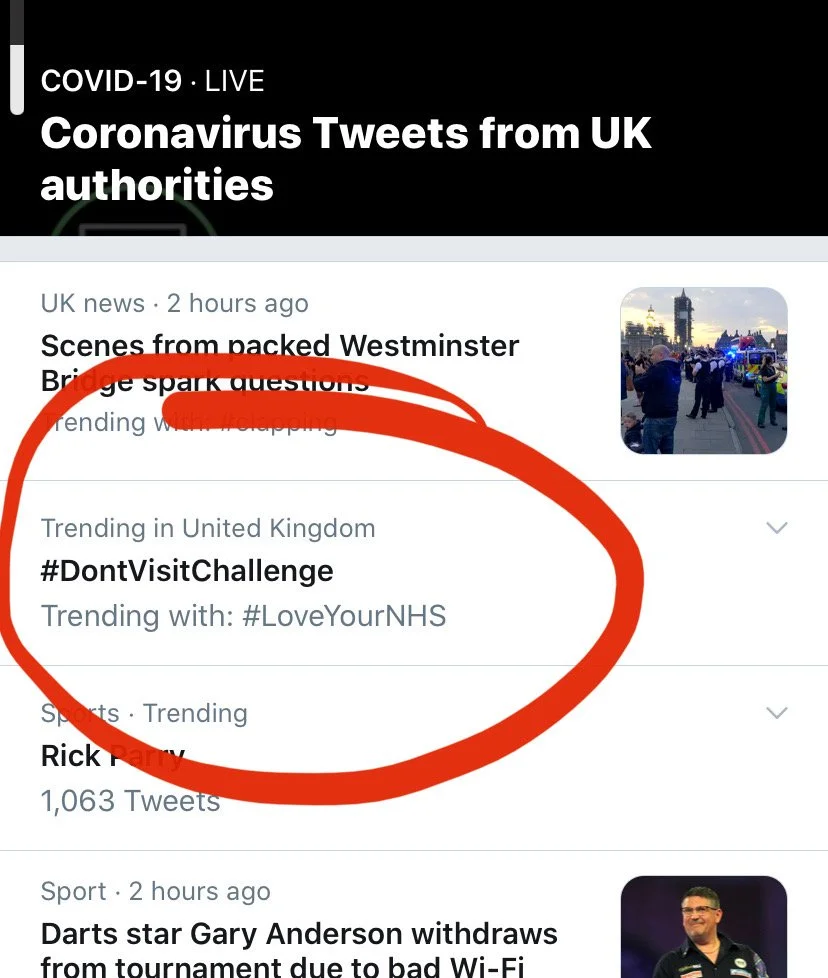828x978 pixels.
Task: Tap the COVID-19 LIVE label
Action: click(152, 81)
